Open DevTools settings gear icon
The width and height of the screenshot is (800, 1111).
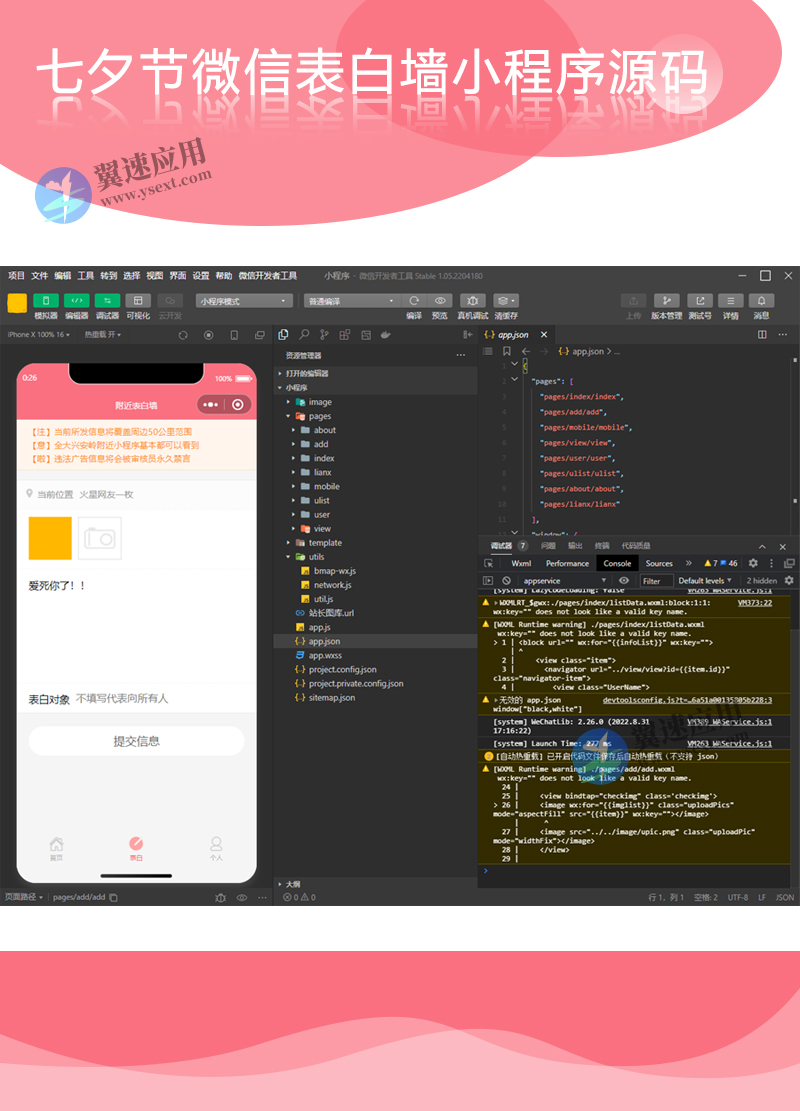click(x=753, y=563)
